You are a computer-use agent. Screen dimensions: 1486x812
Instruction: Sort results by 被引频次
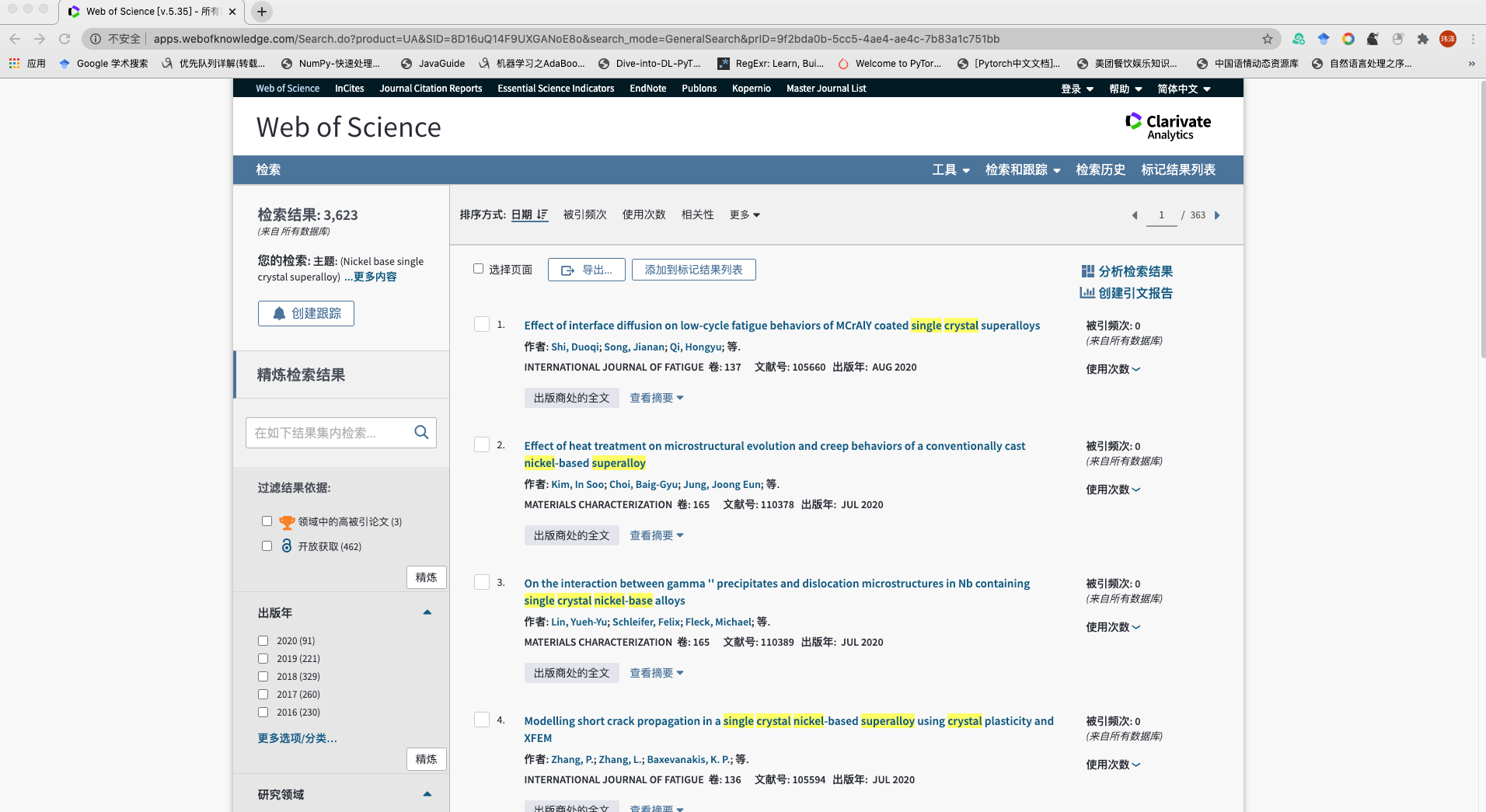[584, 214]
